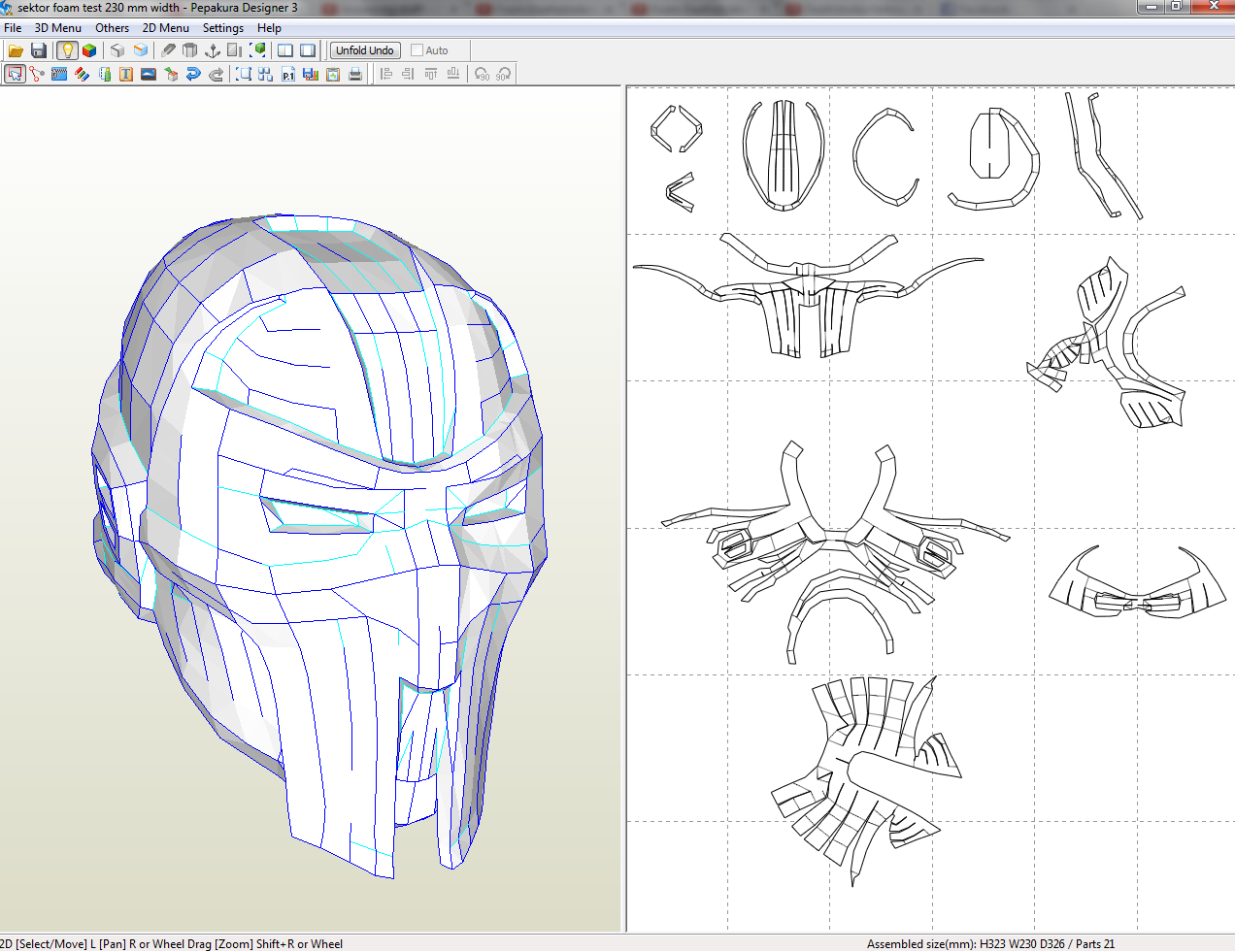Open the Settings menu
This screenshot has width=1235, height=952.
(223, 28)
